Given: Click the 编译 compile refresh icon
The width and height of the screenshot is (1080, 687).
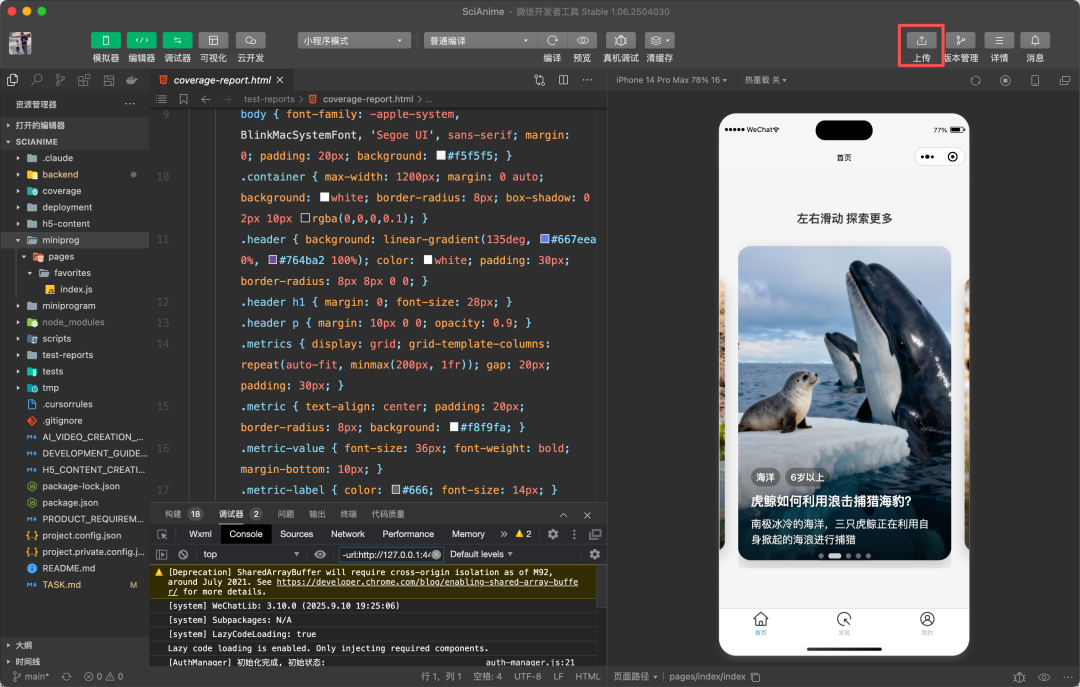Looking at the screenshot, I should (x=552, y=41).
